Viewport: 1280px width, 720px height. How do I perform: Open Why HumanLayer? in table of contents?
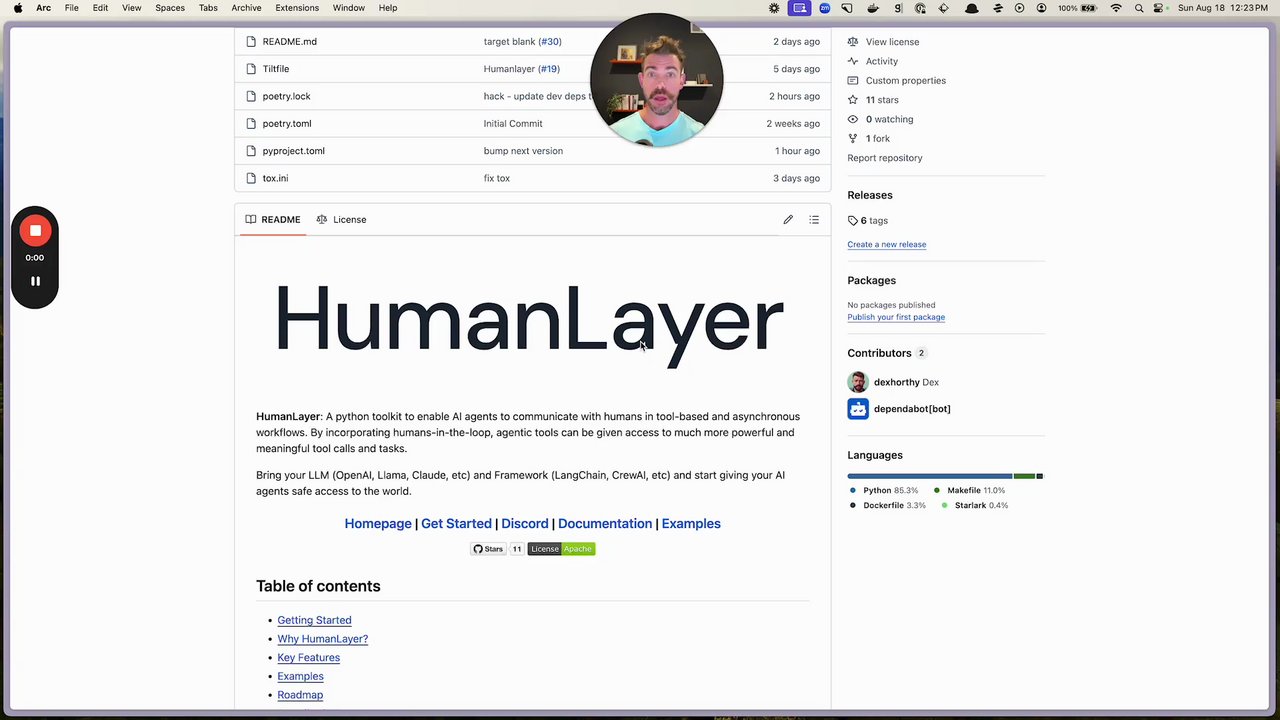coord(322,639)
